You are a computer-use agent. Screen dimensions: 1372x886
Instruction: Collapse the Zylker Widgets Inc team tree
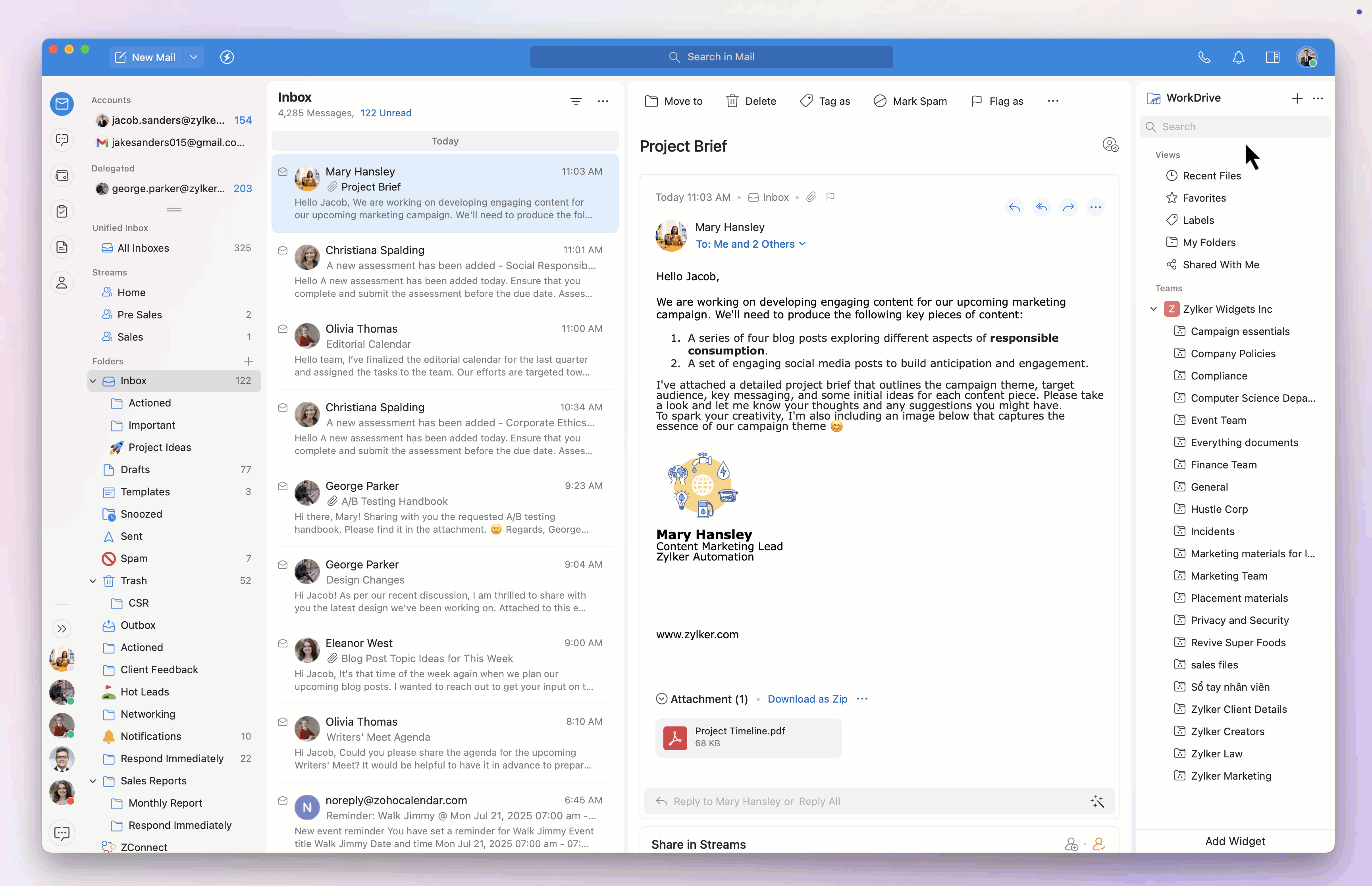tap(1153, 309)
